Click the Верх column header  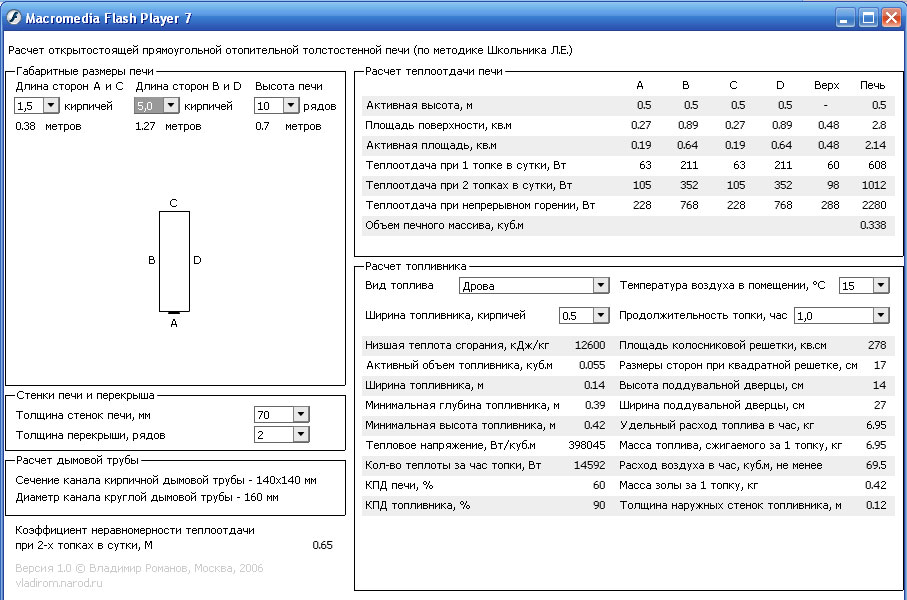826,85
